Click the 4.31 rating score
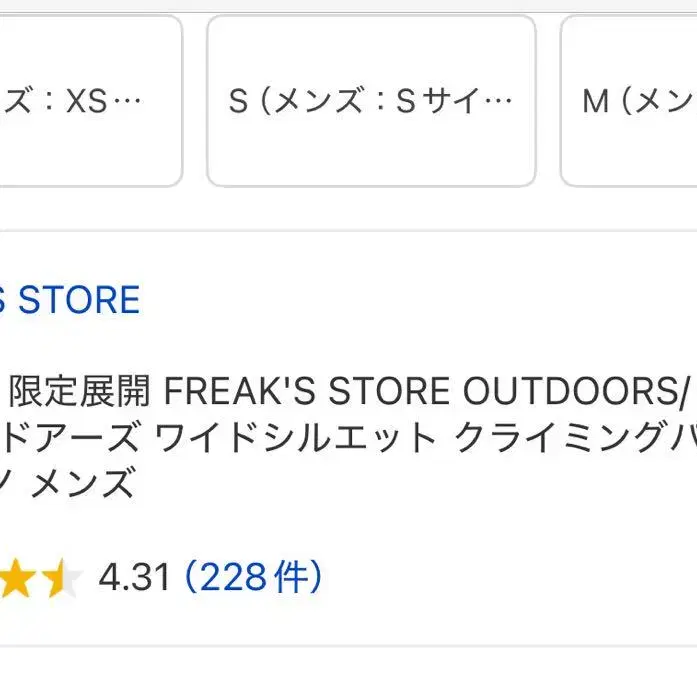Viewport: 697px width, 697px height. click(134, 577)
